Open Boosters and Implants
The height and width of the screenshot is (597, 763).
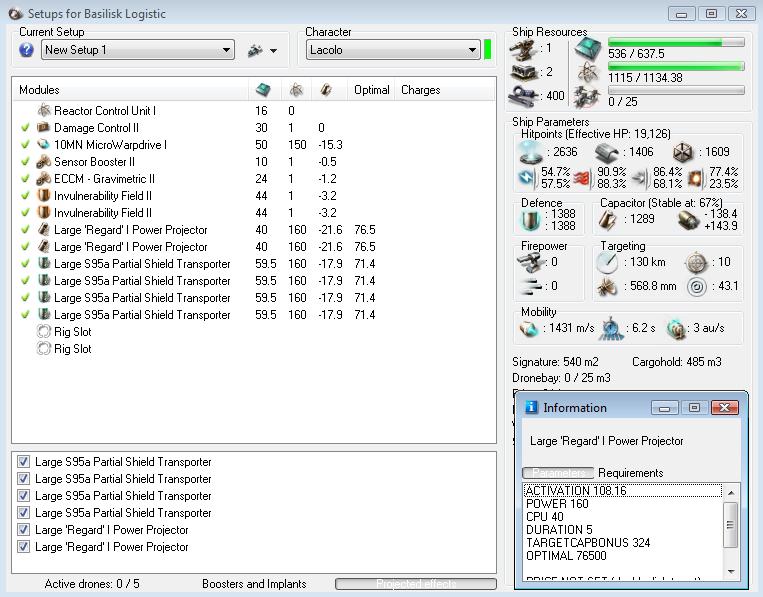coord(254,584)
